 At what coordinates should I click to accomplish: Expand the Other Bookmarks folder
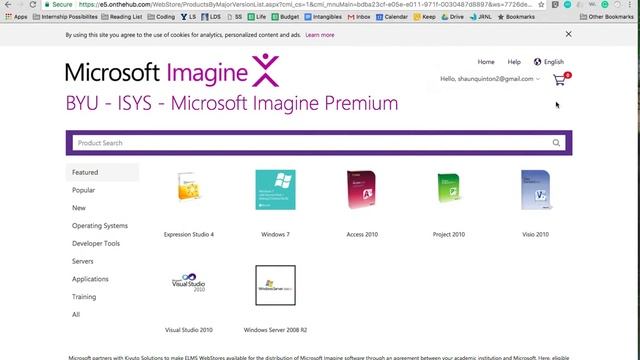coord(607,17)
